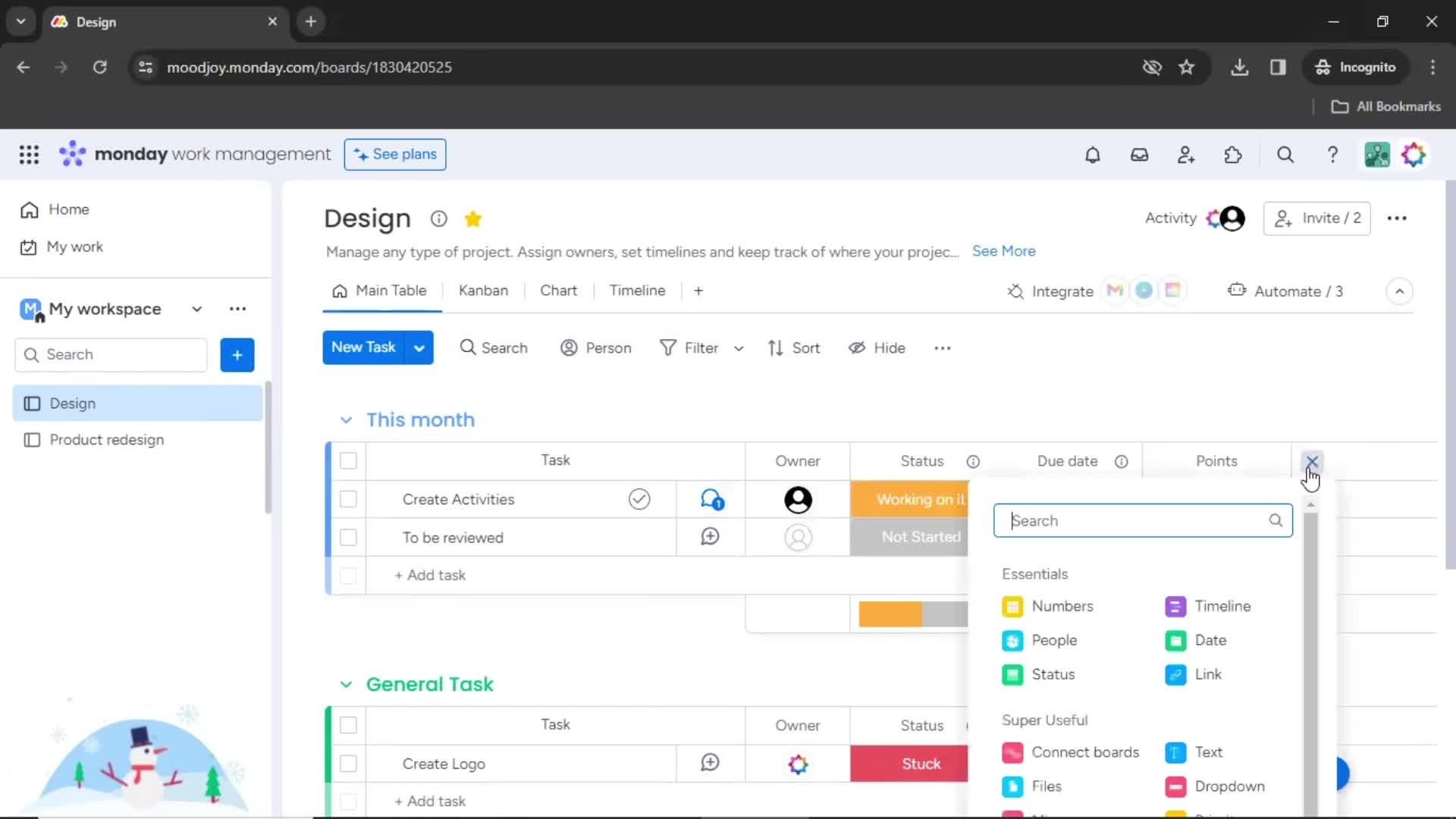Screen dimensions: 1456x819
Task: Select checkbox for Create Logo task
Action: coord(348,764)
